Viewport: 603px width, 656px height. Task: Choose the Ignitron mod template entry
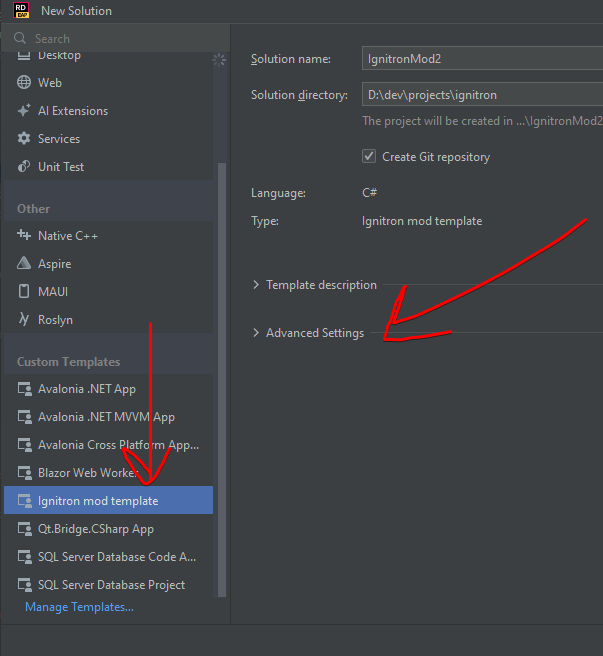(x=108, y=500)
